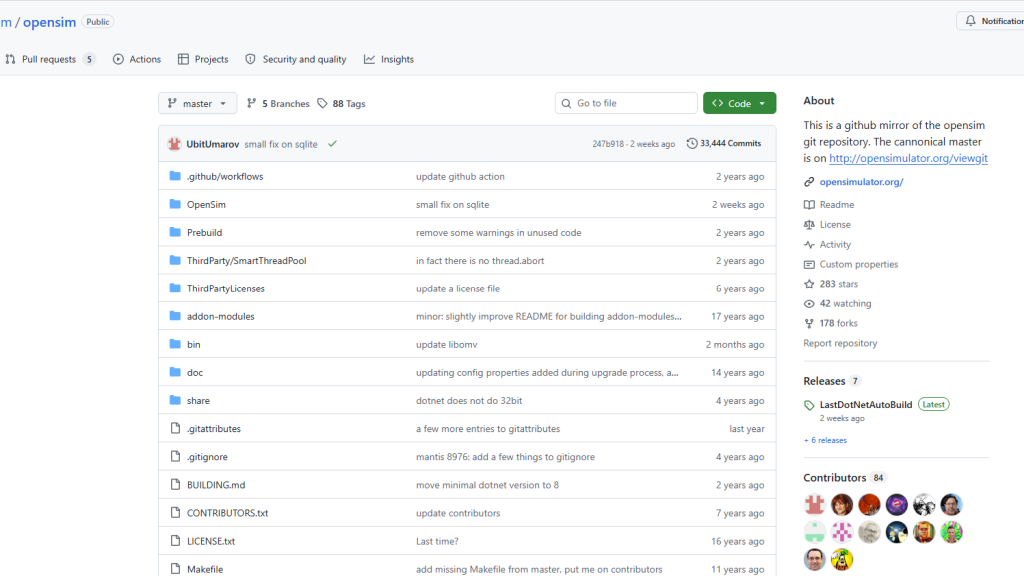Screen dimensions: 1024x576
Task: Open commit hash 247b918
Action: pos(608,144)
